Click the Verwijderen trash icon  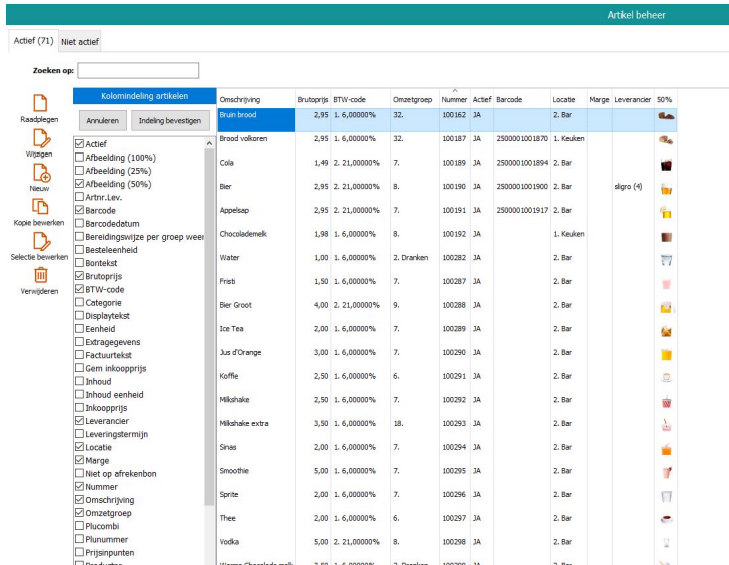coord(40,275)
